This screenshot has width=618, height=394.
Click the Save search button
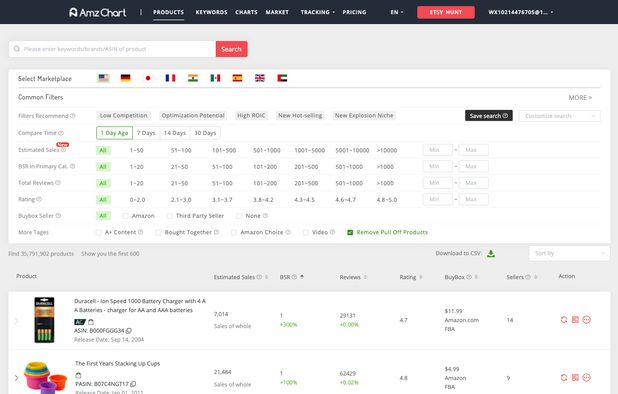pos(489,116)
